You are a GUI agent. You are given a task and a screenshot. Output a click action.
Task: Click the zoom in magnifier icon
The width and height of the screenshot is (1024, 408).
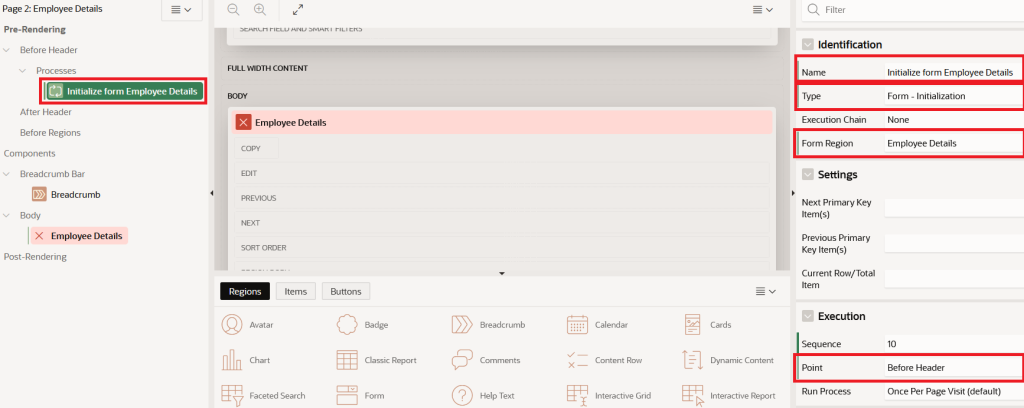click(x=260, y=9)
